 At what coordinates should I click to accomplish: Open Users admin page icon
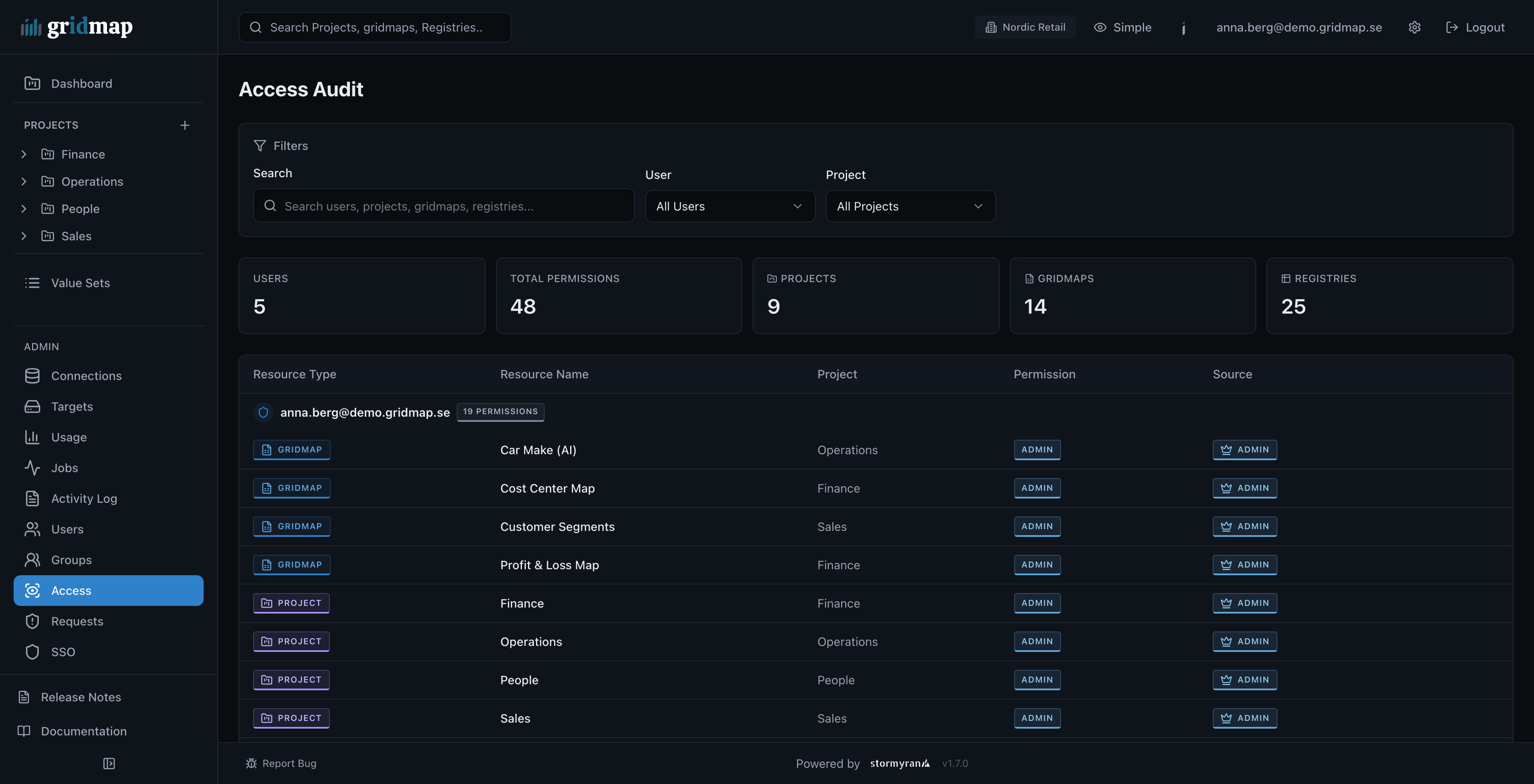[x=32, y=529]
